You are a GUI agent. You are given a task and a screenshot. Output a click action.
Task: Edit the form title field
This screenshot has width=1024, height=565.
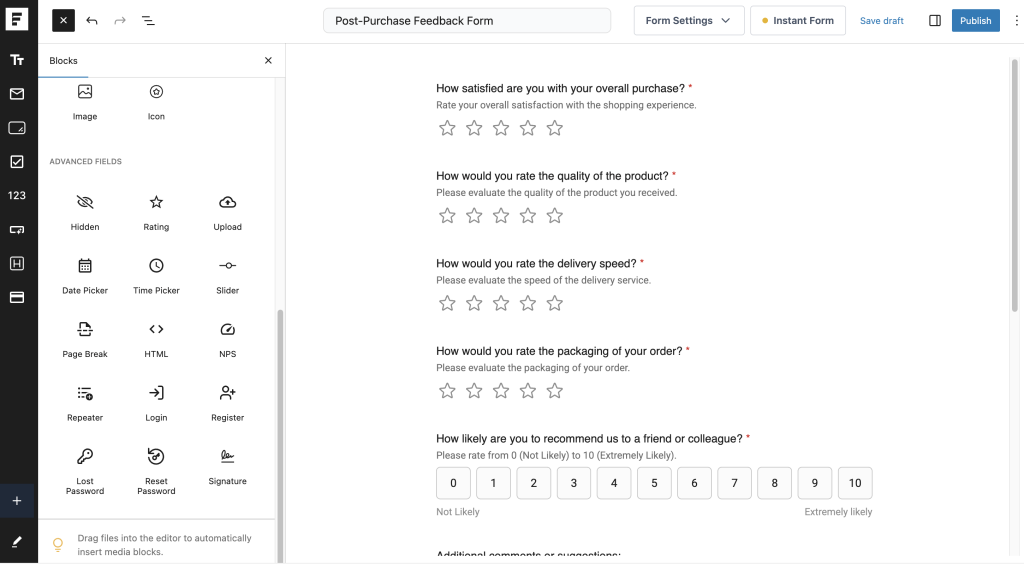click(x=467, y=20)
